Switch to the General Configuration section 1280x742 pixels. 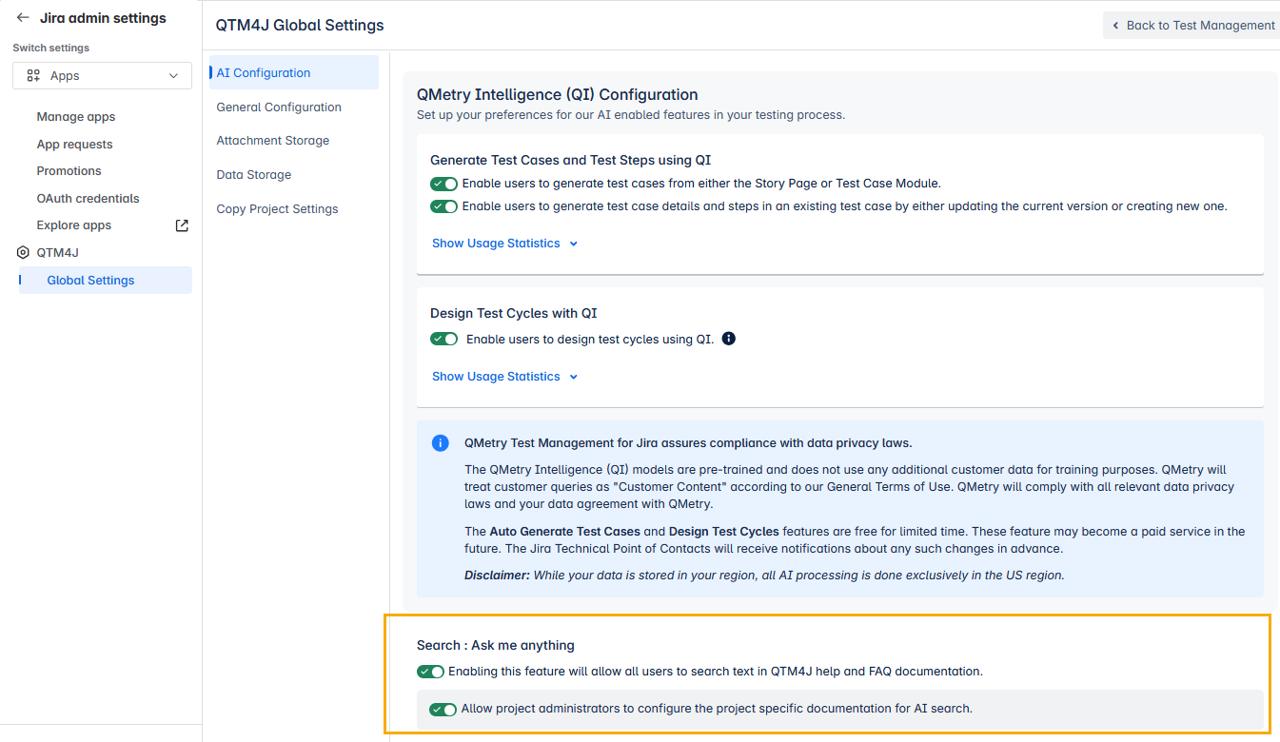coord(279,107)
